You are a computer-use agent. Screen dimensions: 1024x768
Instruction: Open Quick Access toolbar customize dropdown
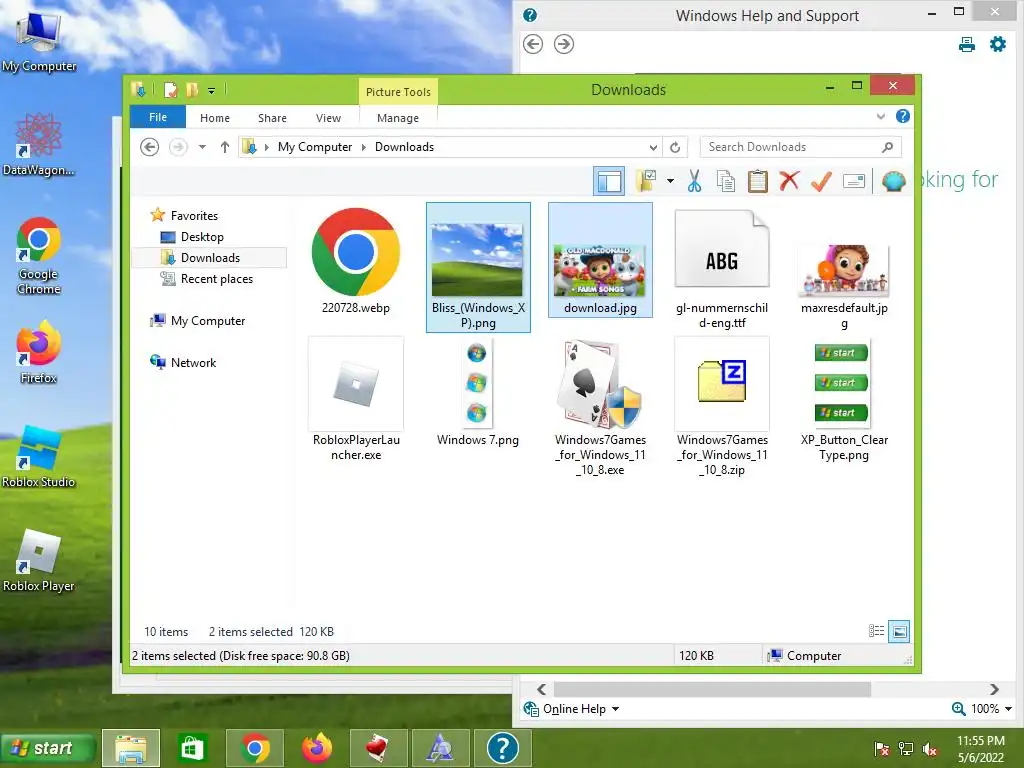212,91
